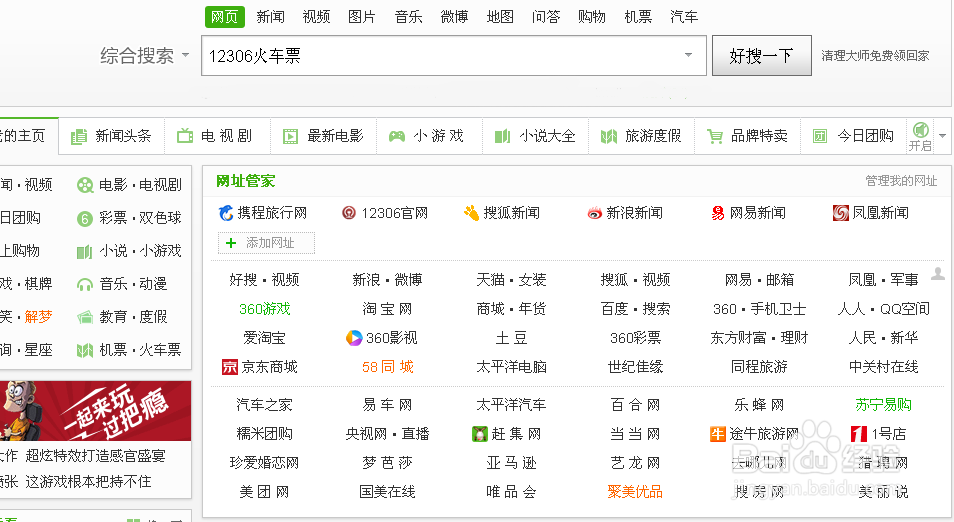Open the 58同城 link
The height and width of the screenshot is (522, 954).
(x=388, y=367)
